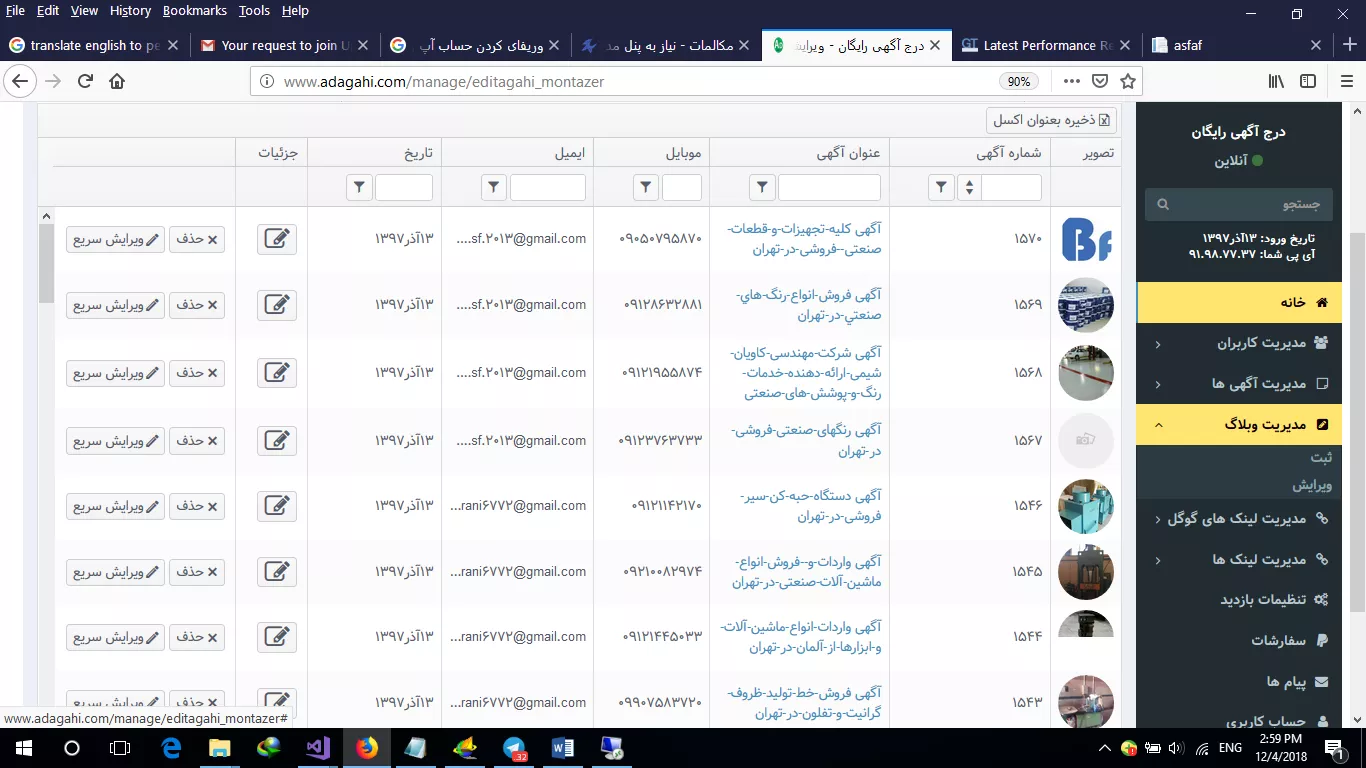1366x768 pixels.
Task: Open Microsoft Word from the taskbar
Action: pyautogui.click(x=562, y=747)
